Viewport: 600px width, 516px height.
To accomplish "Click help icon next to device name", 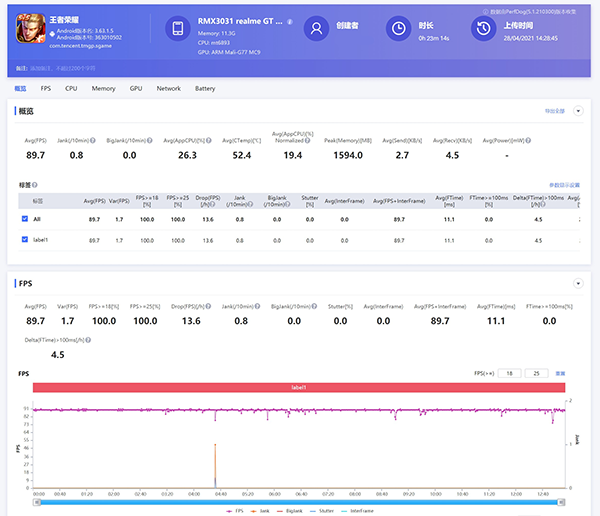I will tap(290, 22).
